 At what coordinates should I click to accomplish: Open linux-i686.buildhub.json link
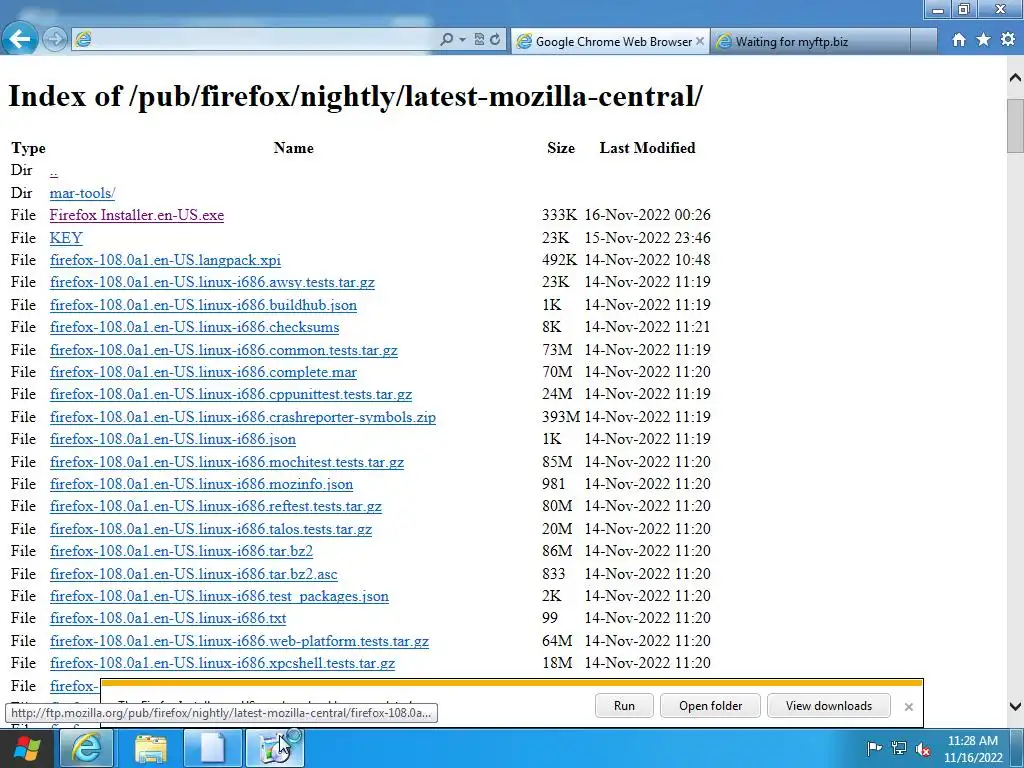coord(203,305)
